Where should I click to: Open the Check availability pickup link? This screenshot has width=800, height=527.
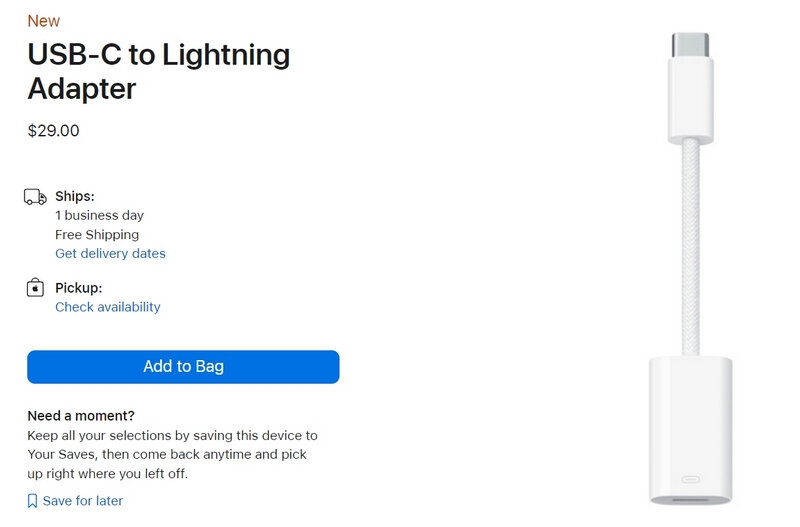[108, 307]
